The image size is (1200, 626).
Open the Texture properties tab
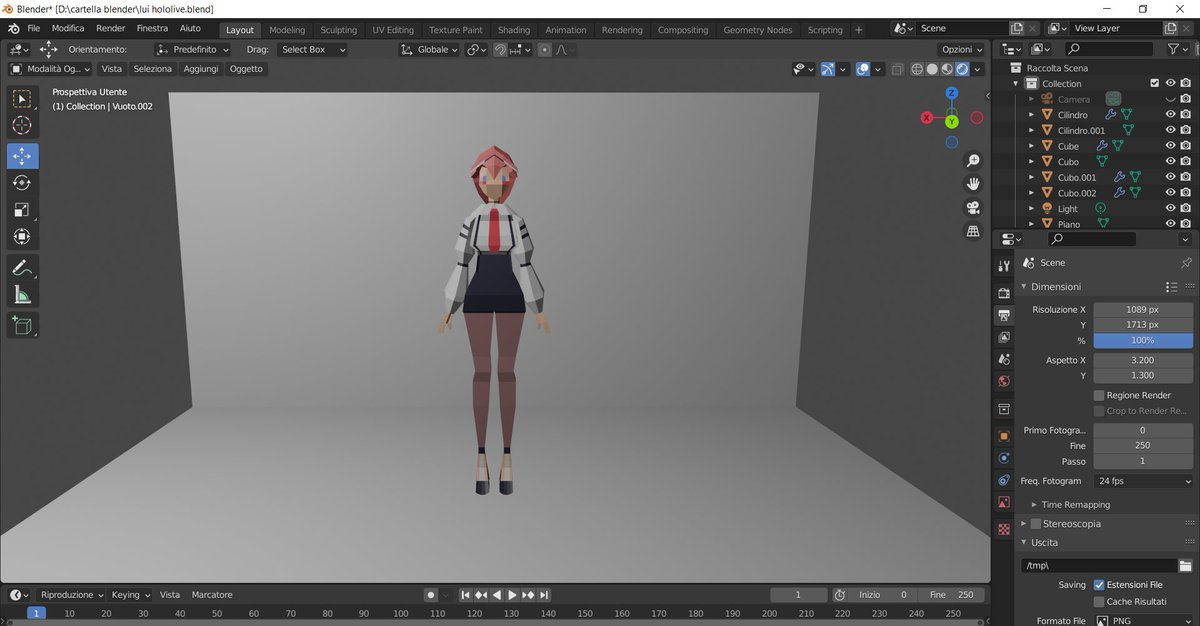click(1004, 529)
